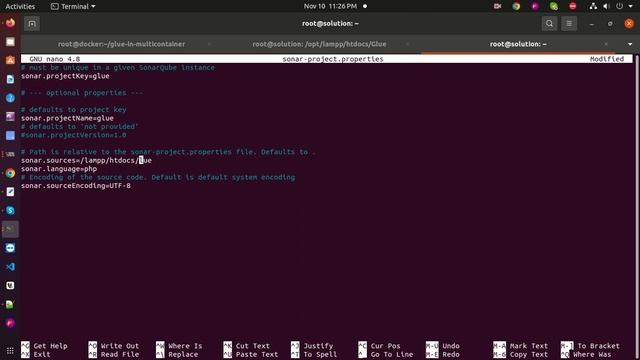
Task: Click the sonar.projectName=glue line
Action: tap(67, 118)
